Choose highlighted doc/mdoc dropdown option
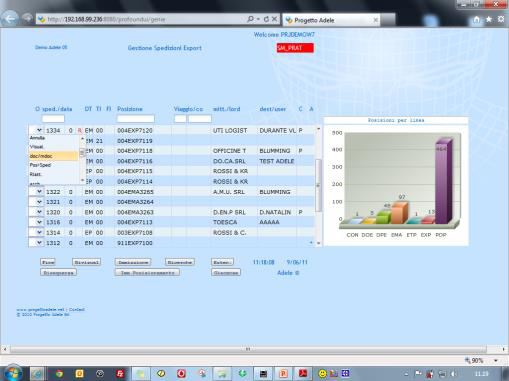 pyautogui.click(x=53, y=156)
